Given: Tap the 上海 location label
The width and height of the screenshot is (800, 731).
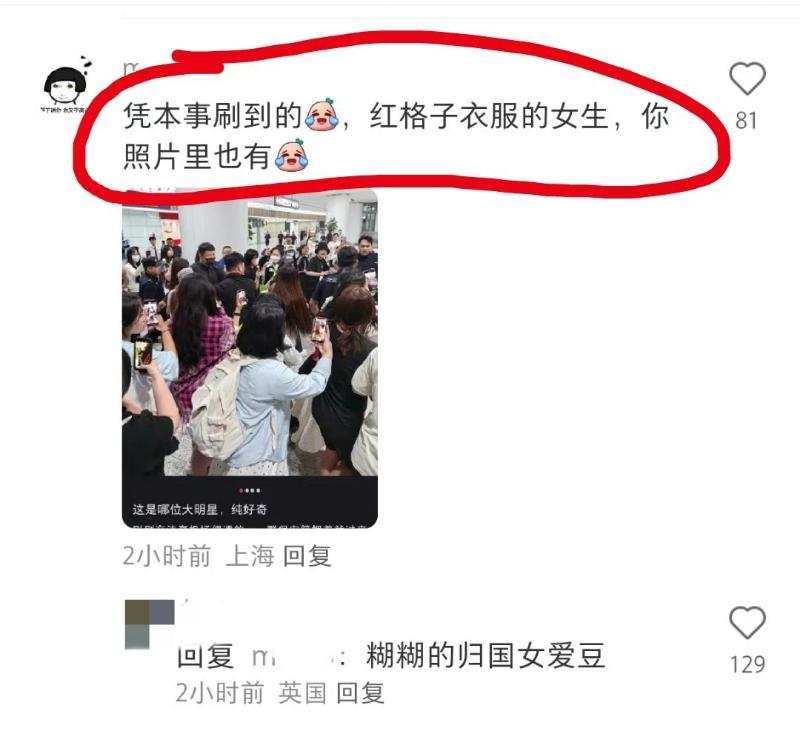Looking at the screenshot, I should click(250, 556).
